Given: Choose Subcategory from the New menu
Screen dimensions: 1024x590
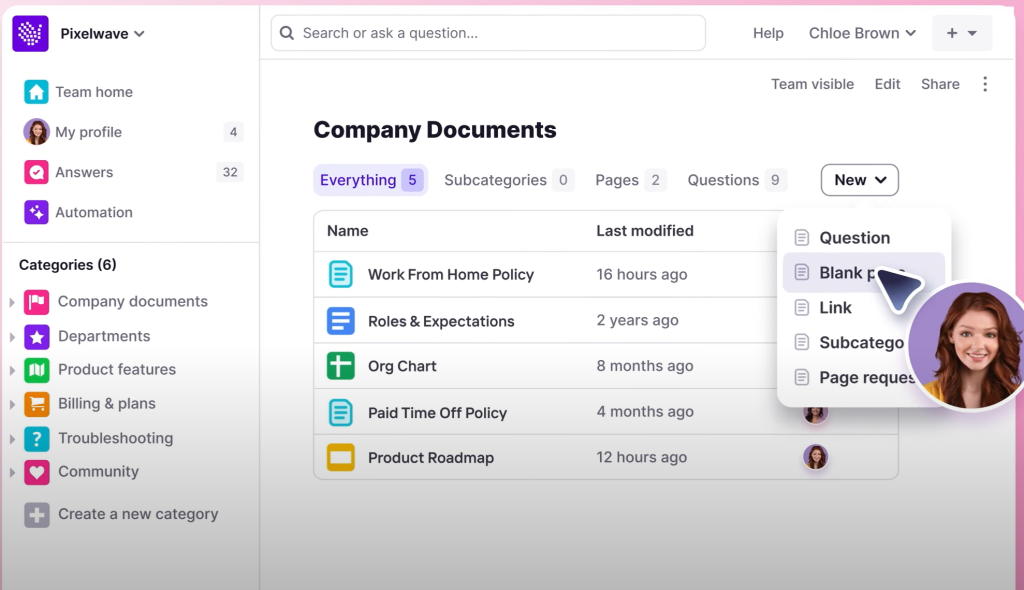Looking at the screenshot, I should pos(849,342).
